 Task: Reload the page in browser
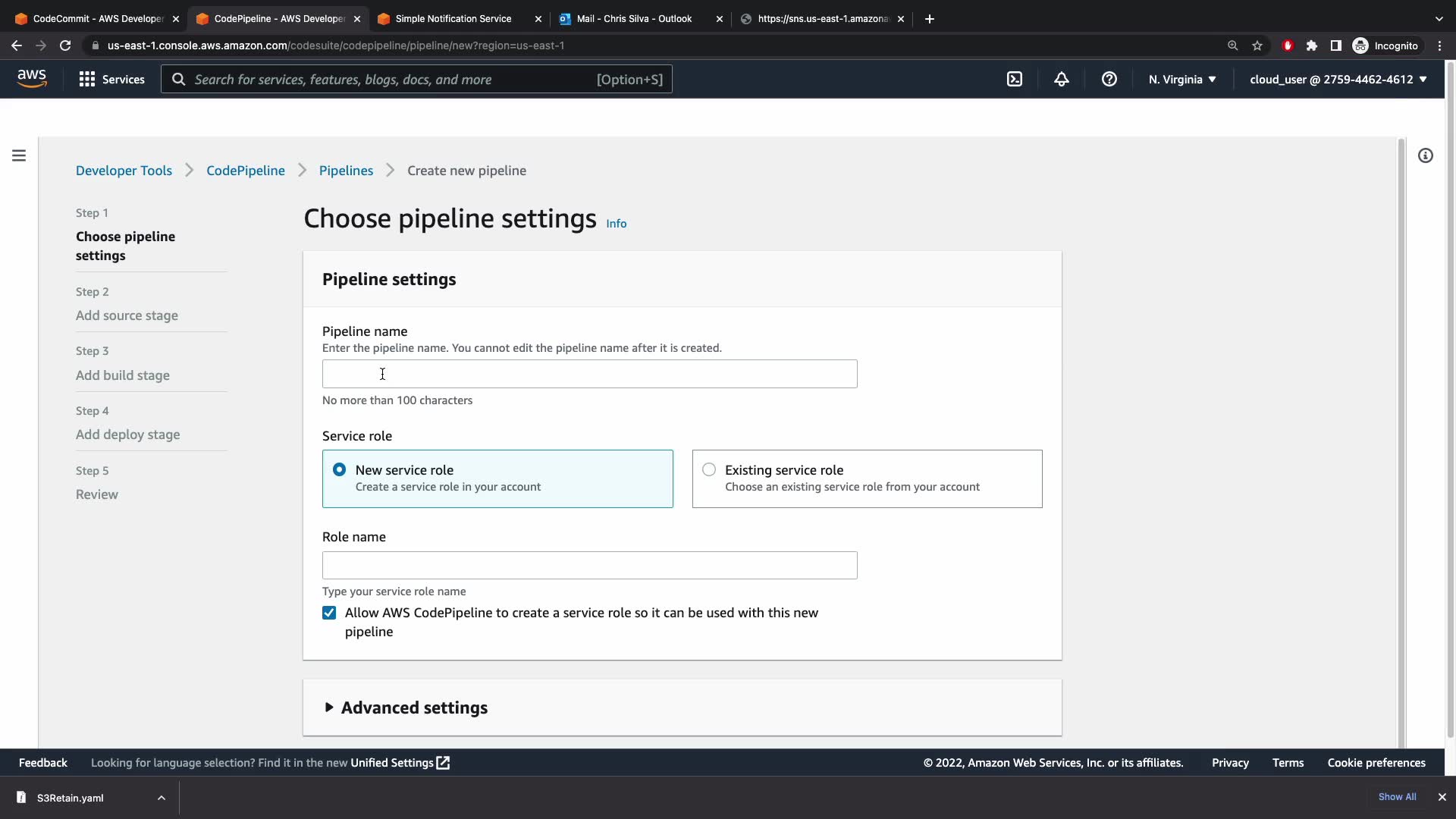coord(65,45)
